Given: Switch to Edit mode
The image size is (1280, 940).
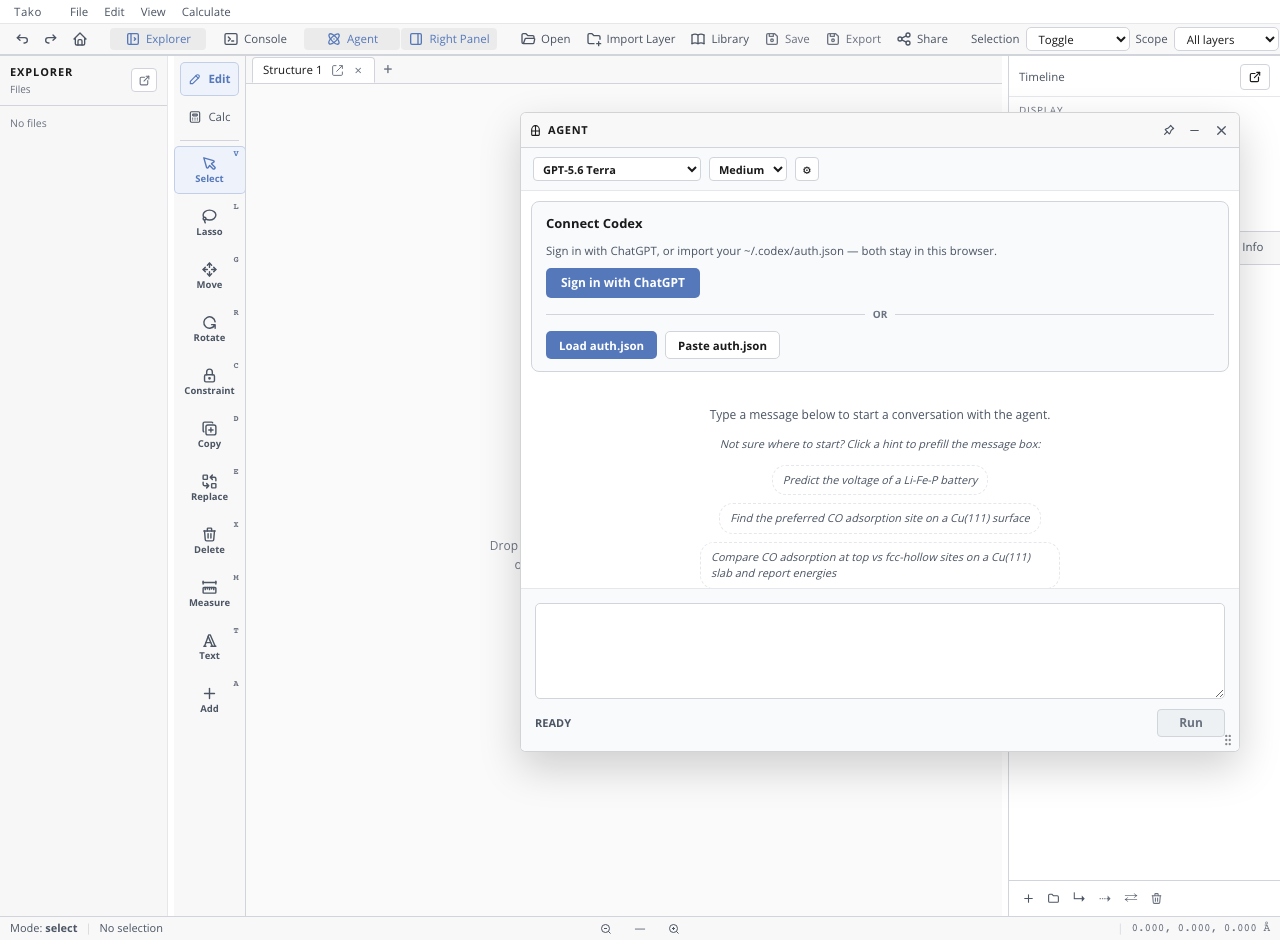Looking at the screenshot, I should pyautogui.click(x=209, y=79).
